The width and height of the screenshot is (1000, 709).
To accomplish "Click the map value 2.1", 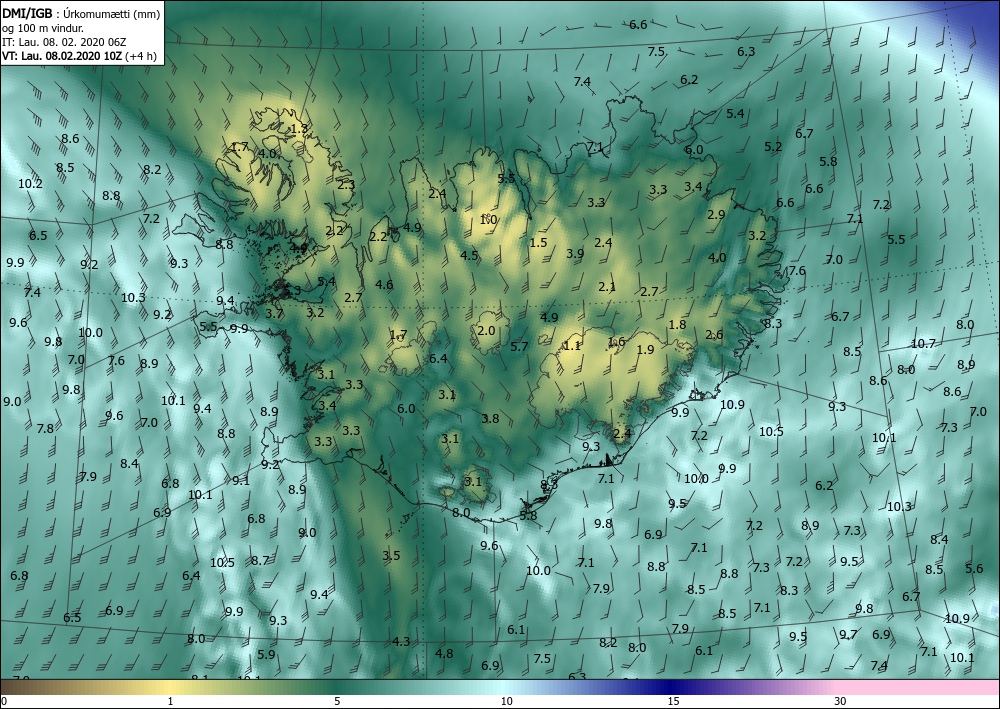I will point(607,286).
